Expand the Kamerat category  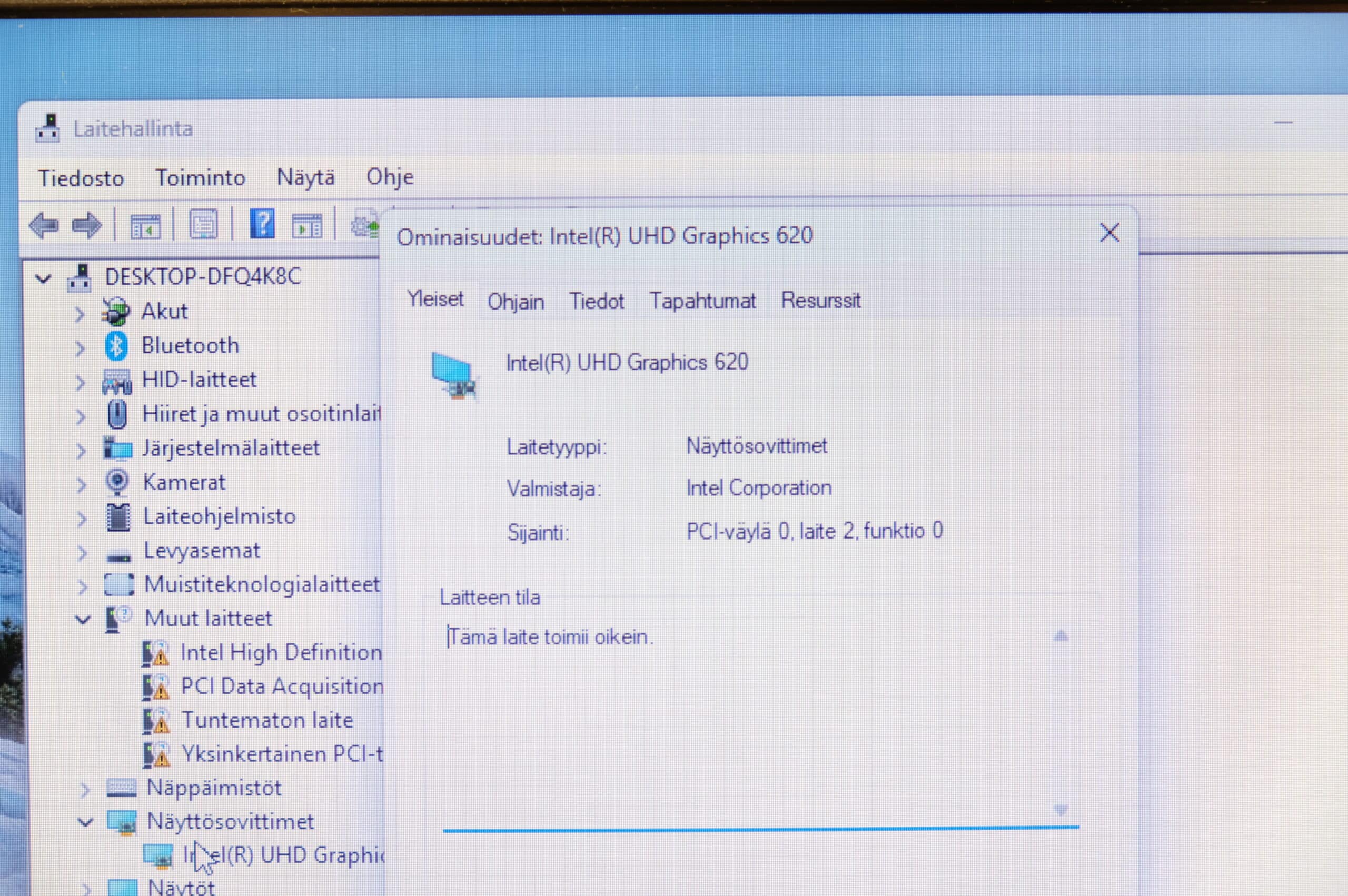(x=82, y=485)
